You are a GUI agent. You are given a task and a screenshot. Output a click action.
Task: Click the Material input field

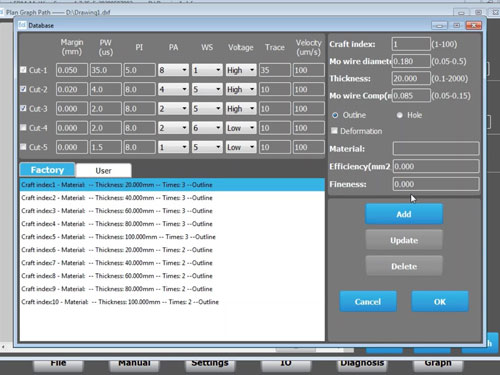tap(436, 149)
